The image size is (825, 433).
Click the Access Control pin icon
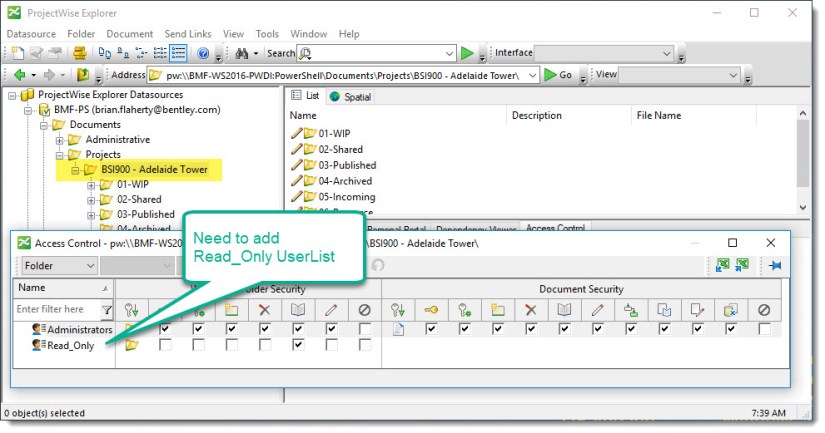pos(775,266)
